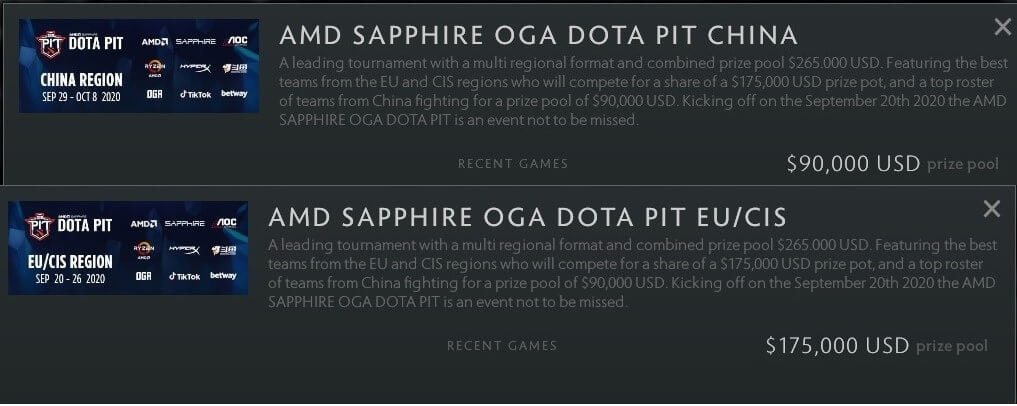The height and width of the screenshot is (406, 1017).
Task: Click the TikTok logo in China Region banner
Action: [195, 94]
